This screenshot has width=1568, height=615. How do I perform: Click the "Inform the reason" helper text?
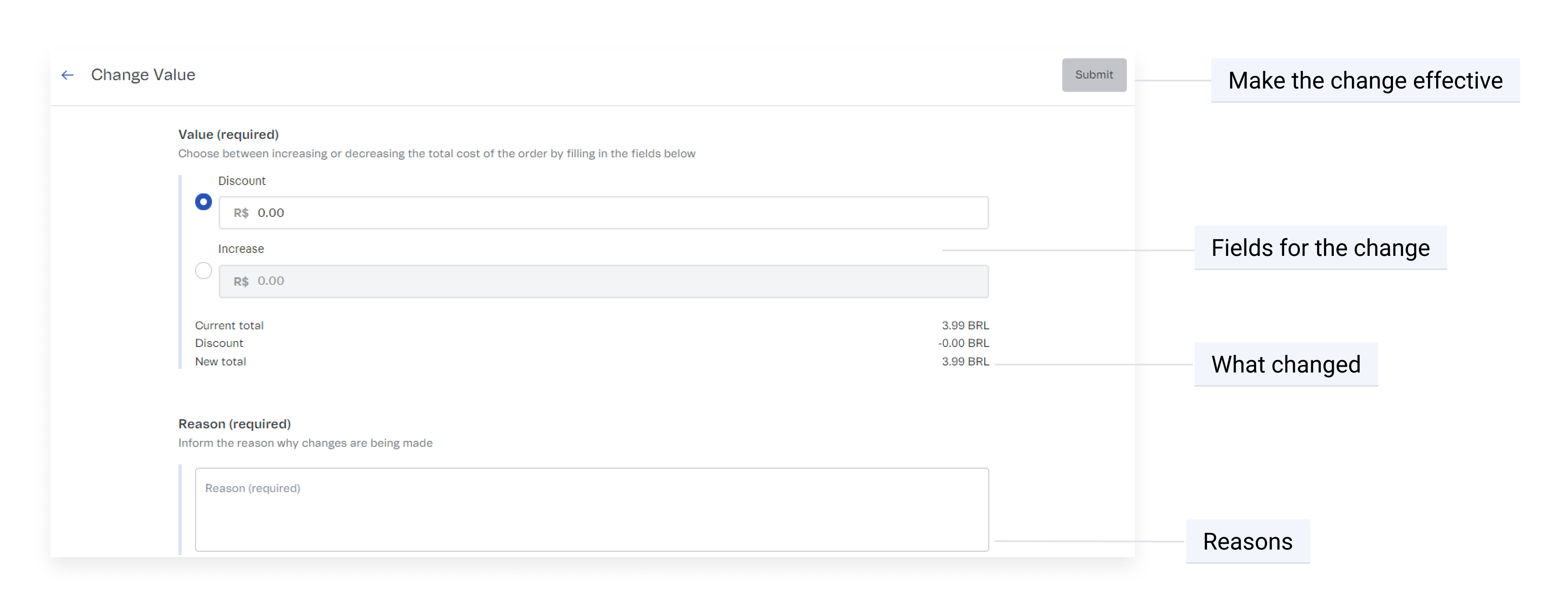coord(305,443)
